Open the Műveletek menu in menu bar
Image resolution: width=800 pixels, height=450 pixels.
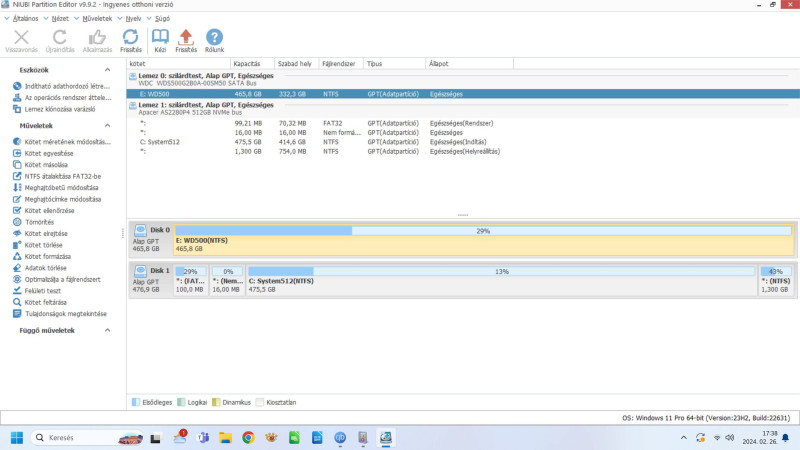(97, 18)
